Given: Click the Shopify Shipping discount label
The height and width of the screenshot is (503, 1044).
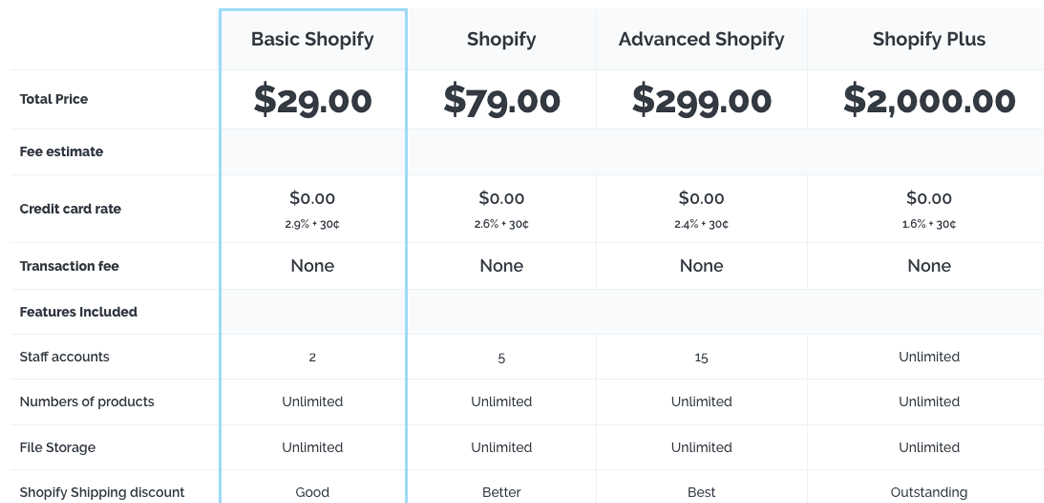Looking at the screenshot, I should (x=102, y=492).
